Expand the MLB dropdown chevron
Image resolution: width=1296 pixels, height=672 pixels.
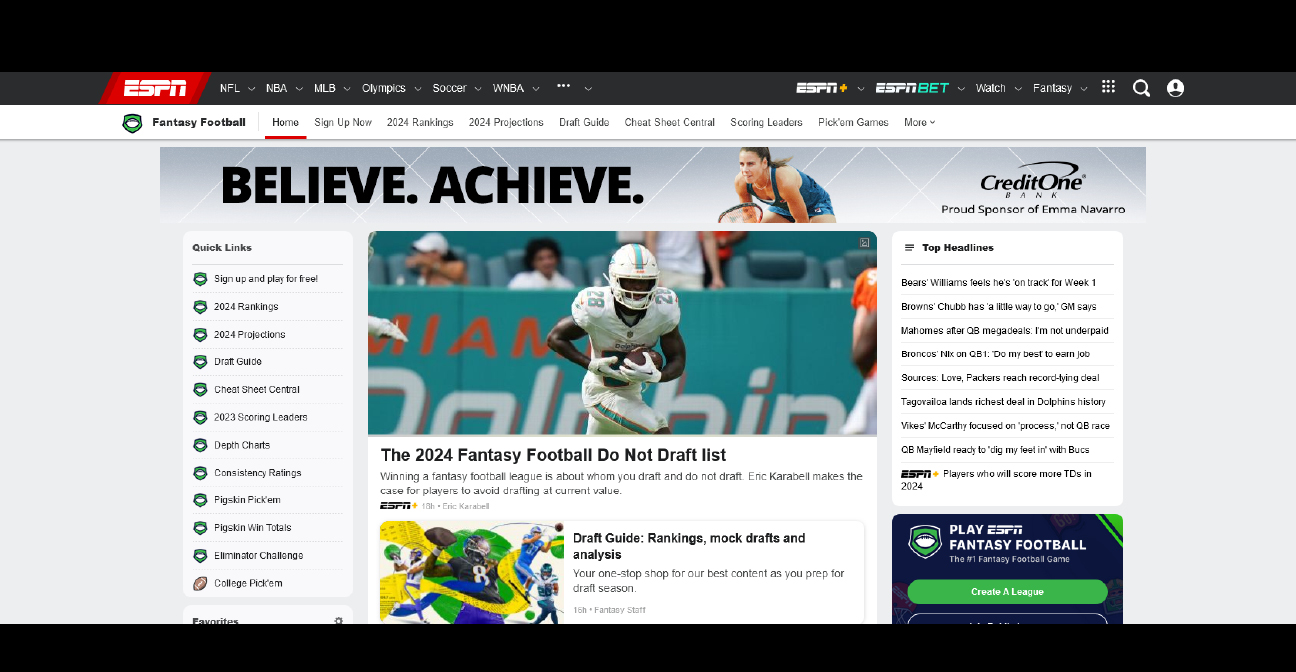pos(347,89)
